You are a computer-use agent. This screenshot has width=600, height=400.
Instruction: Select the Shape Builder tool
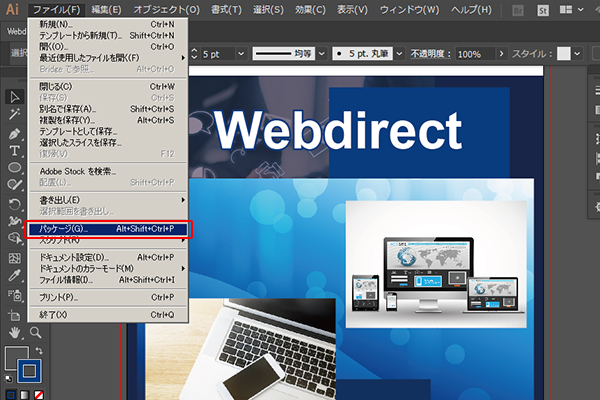click(x=15, y=238)
